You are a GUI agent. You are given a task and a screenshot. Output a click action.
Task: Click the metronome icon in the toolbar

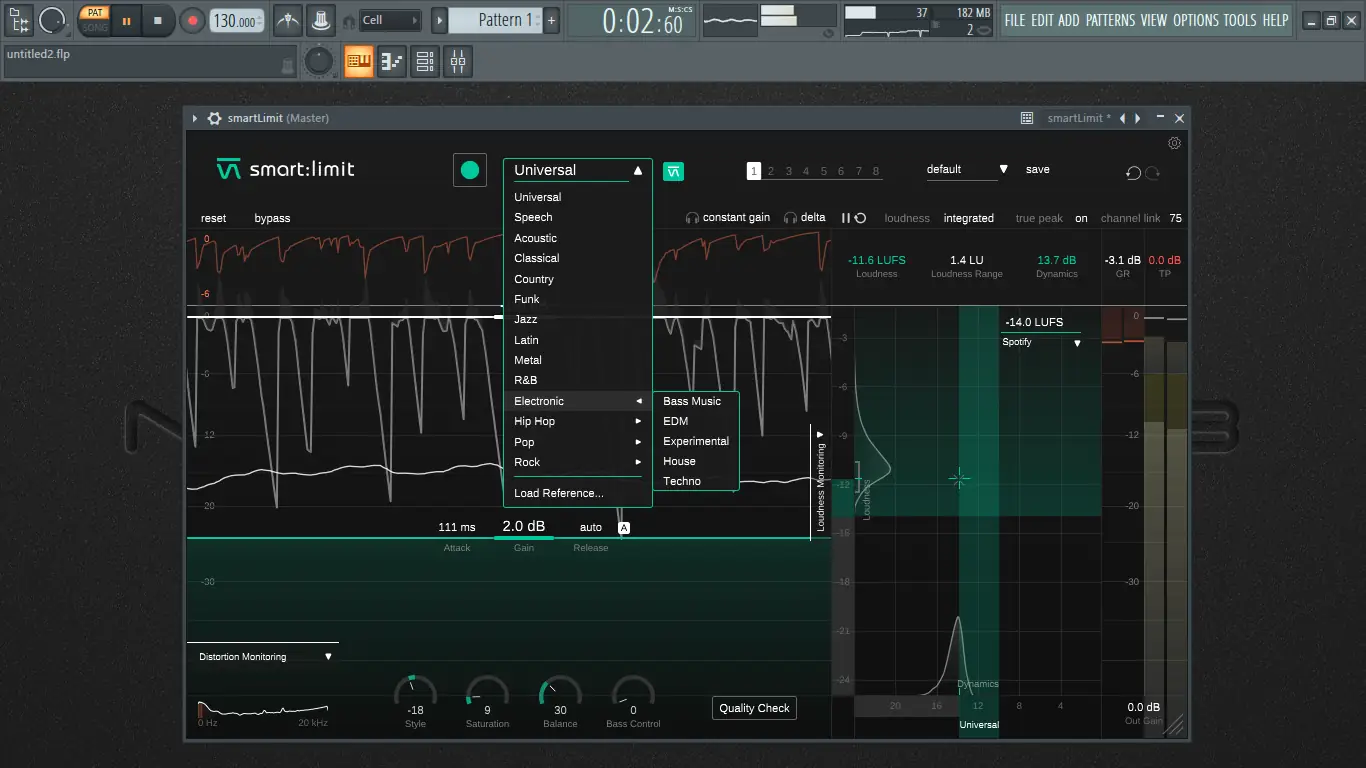tap(288, 19)
